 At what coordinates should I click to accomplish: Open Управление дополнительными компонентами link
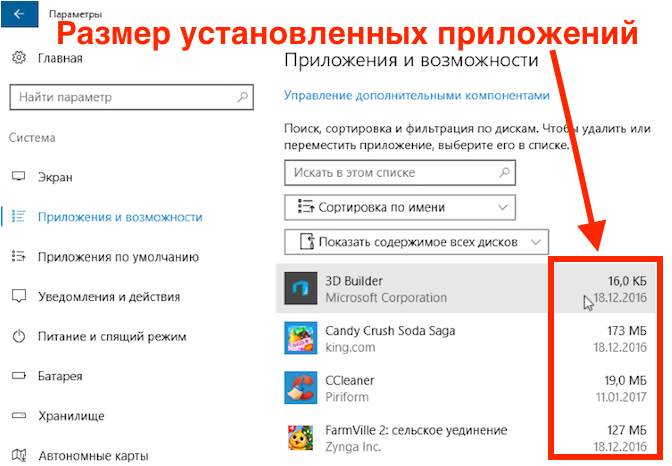click(x=417, y=95)
